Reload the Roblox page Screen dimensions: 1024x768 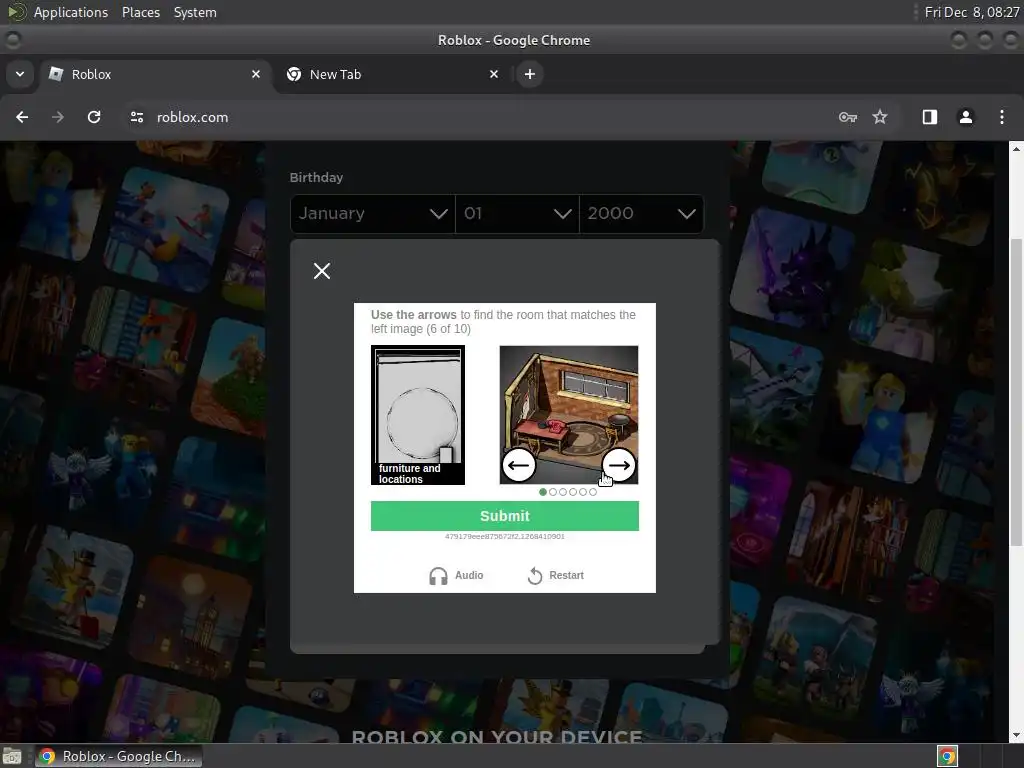(x=94, y=117)
